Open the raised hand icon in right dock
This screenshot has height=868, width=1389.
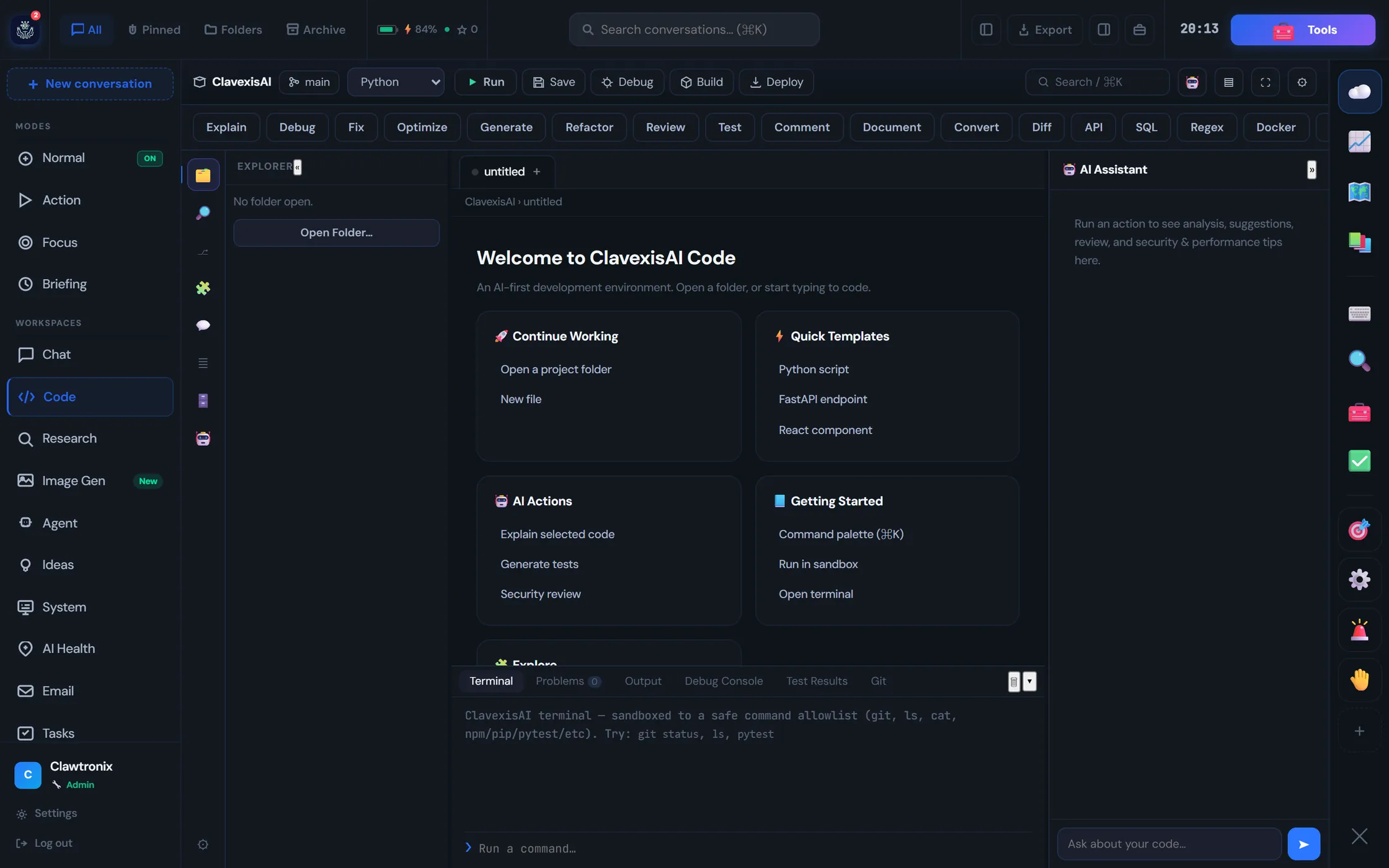pyautogui.click(x=1359, y=680)
